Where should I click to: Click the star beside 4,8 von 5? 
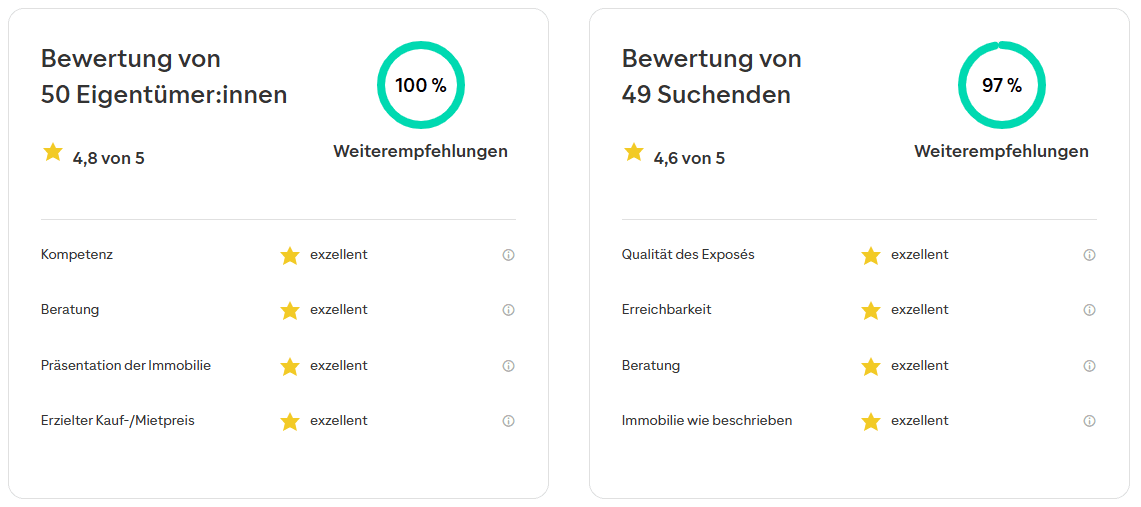[x=53, y=152]
